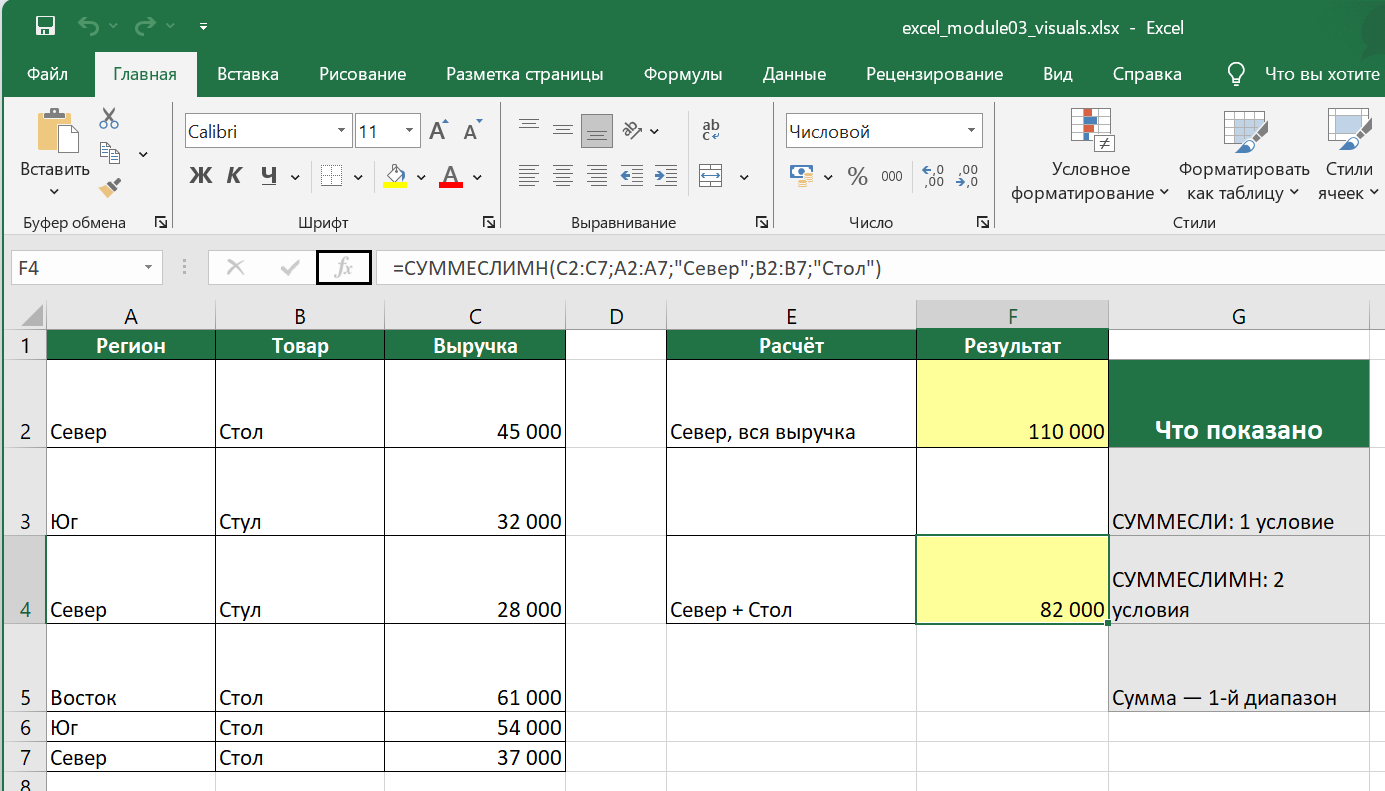Viewport: 1385px width, 791px height.
Task: Switch to the Рецензирование tab
Action: click(935, 74)
